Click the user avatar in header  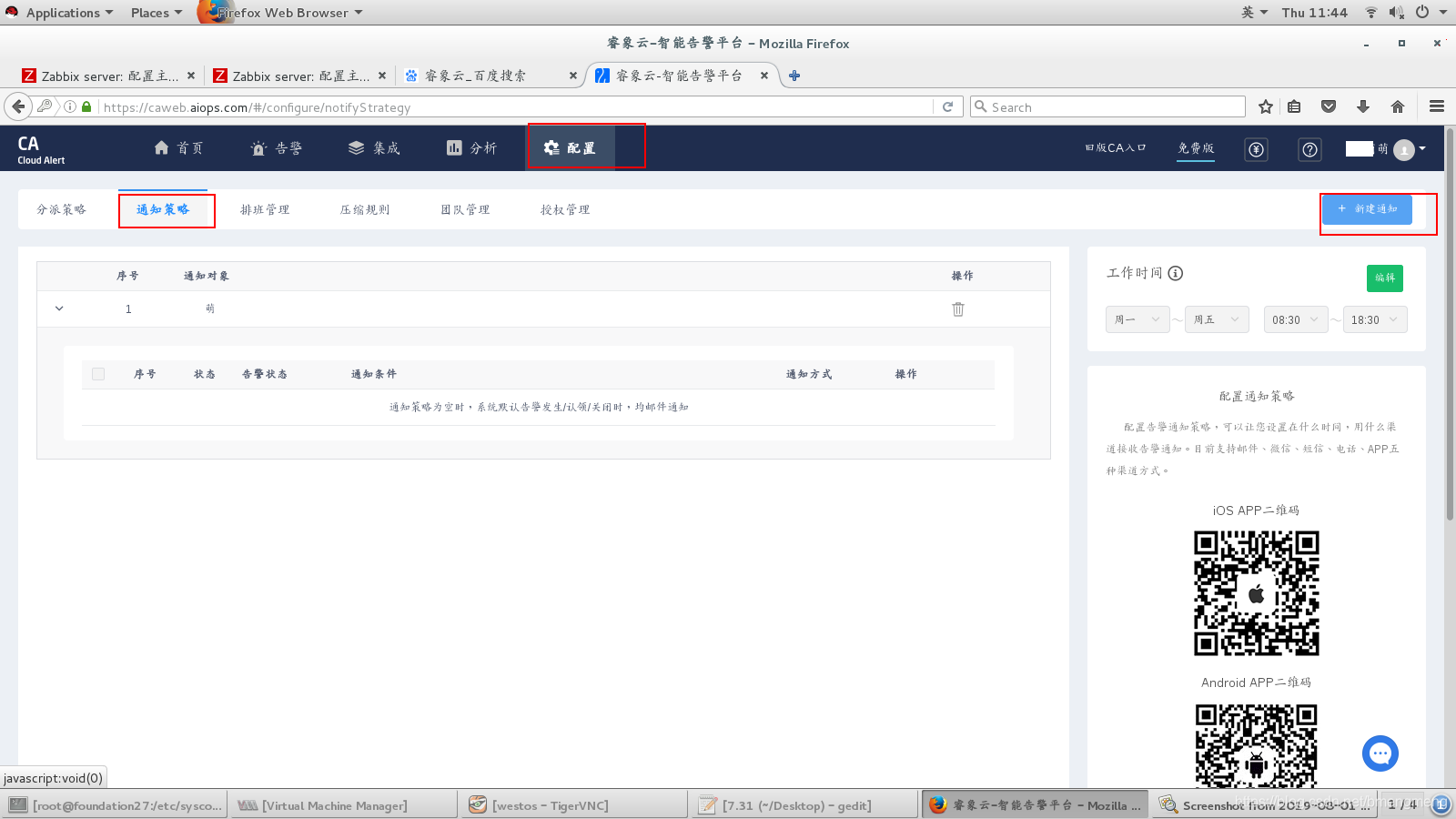coord(1404,149)
